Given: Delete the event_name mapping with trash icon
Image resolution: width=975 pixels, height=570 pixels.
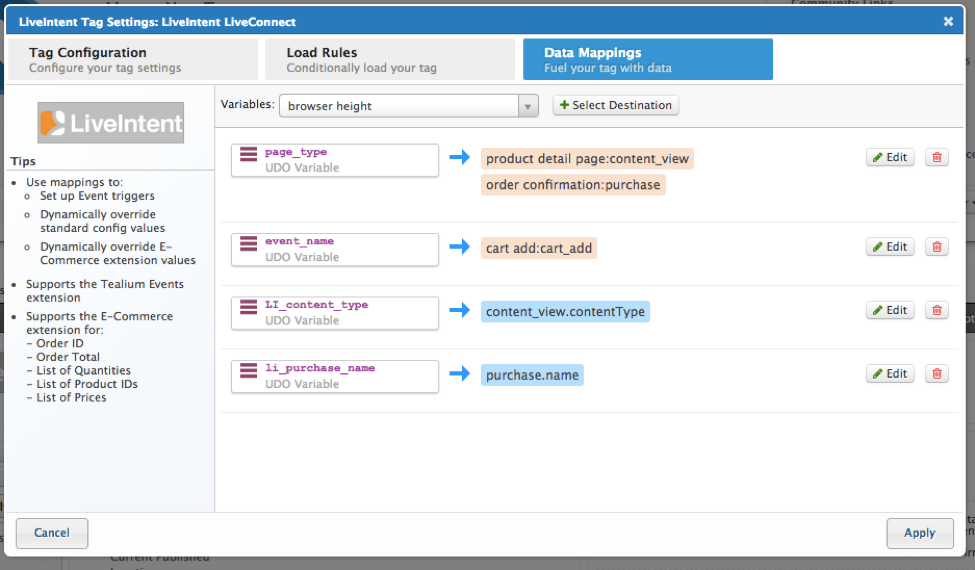Looking at the screenshot, I should pyautogui.click(x=936, y=247).
